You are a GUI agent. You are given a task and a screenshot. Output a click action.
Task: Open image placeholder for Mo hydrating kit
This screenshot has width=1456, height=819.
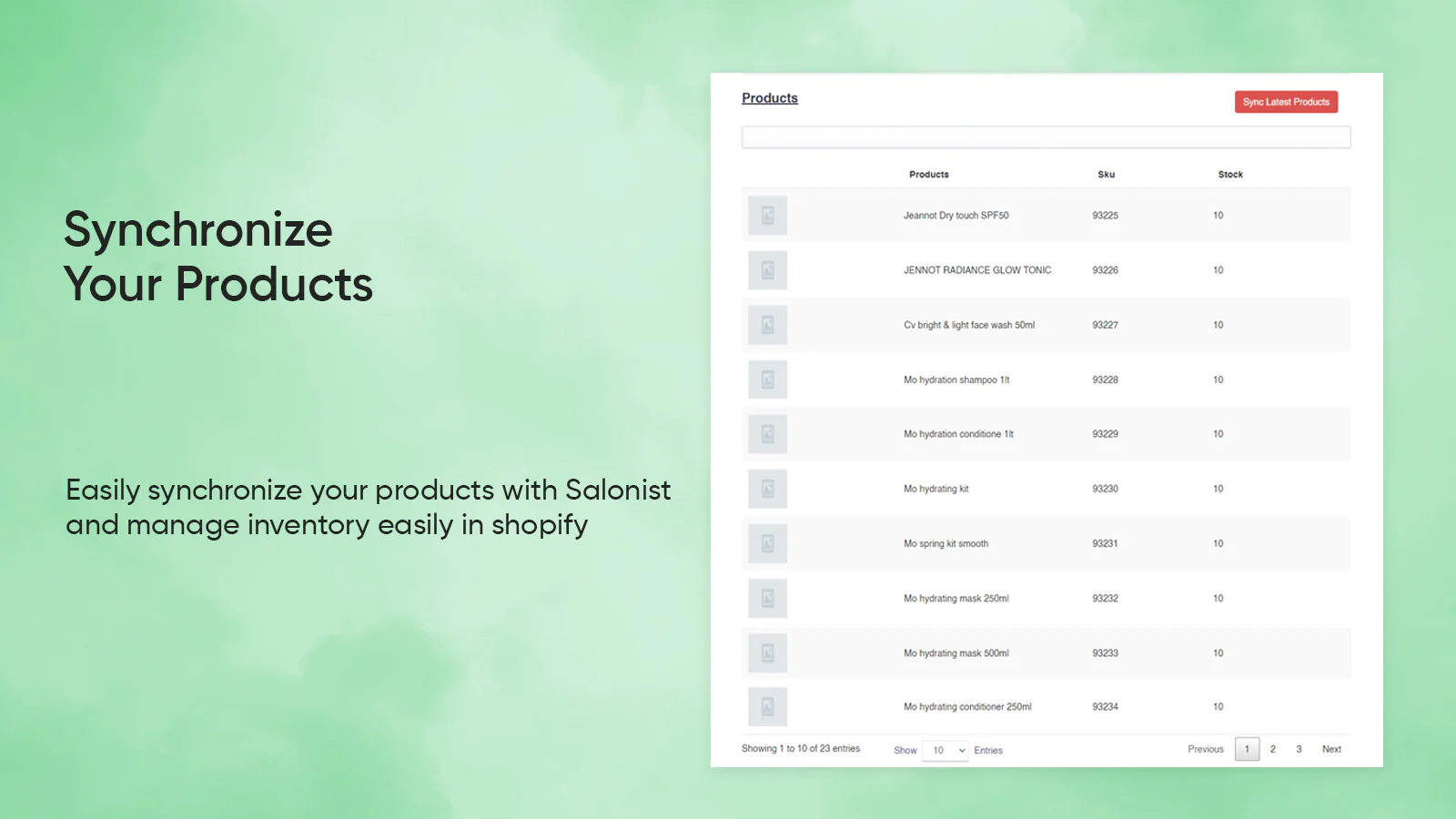(768, 489)
